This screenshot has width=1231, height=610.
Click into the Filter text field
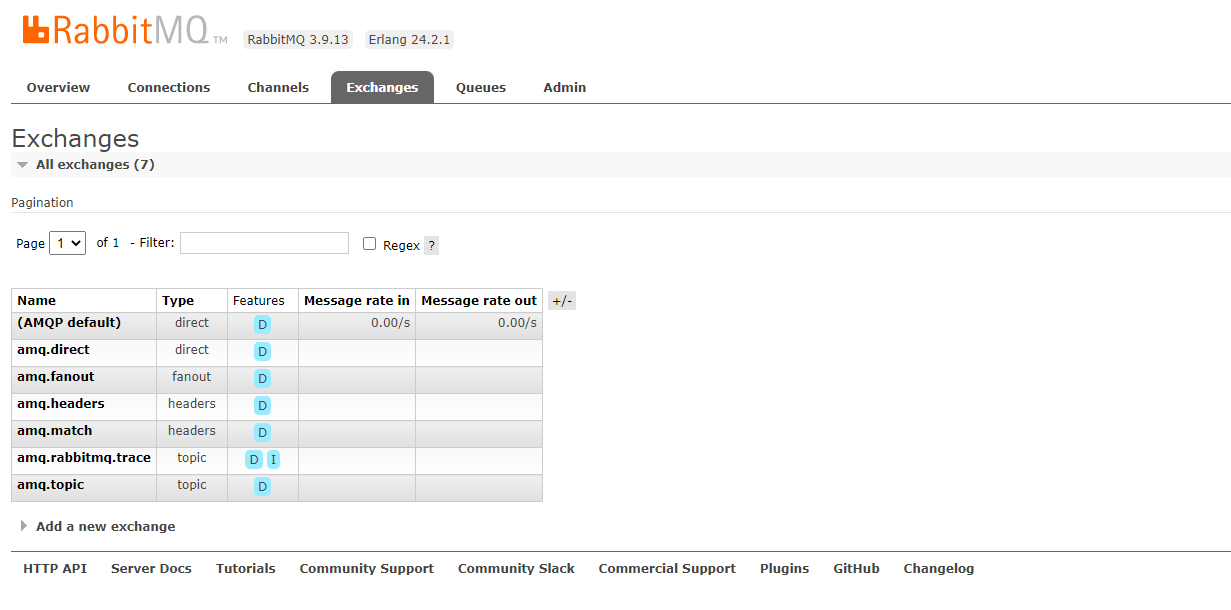(x=264, y=243)
